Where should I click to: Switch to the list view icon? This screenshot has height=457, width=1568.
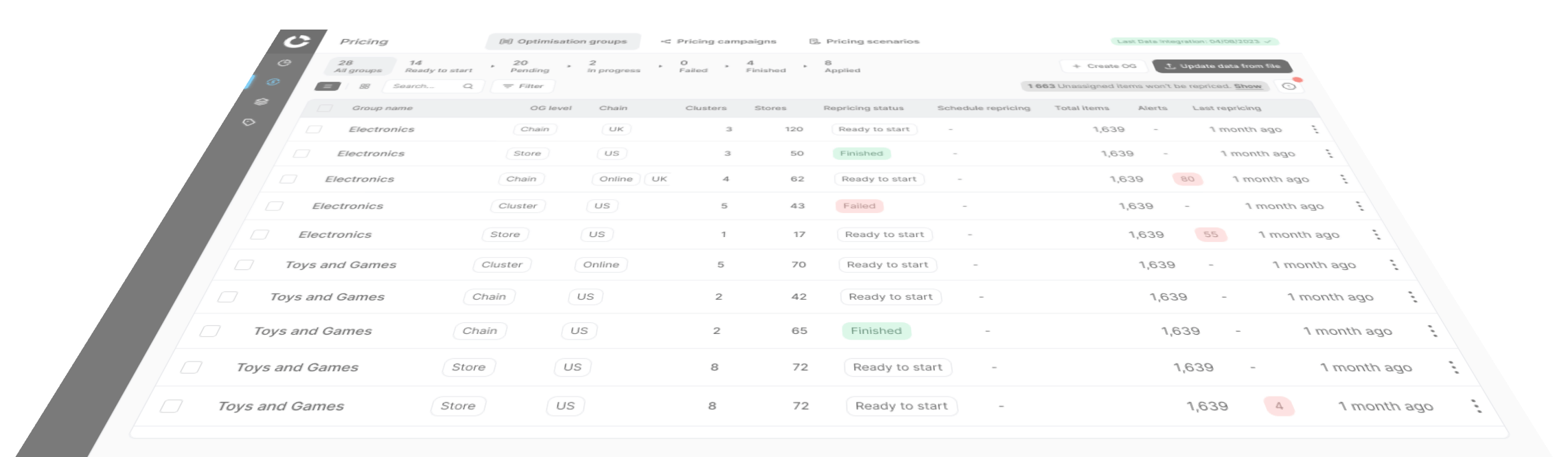click(327, 87)
